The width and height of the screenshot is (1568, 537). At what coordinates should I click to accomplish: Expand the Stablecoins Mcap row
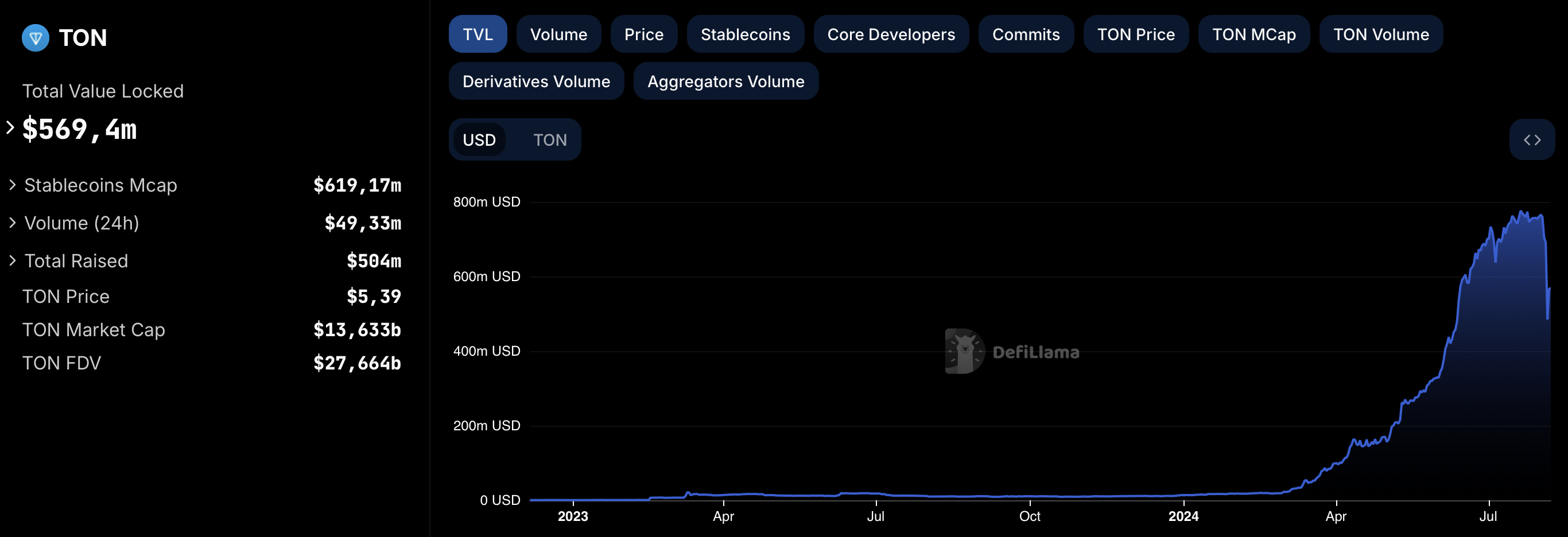[12, 185]
